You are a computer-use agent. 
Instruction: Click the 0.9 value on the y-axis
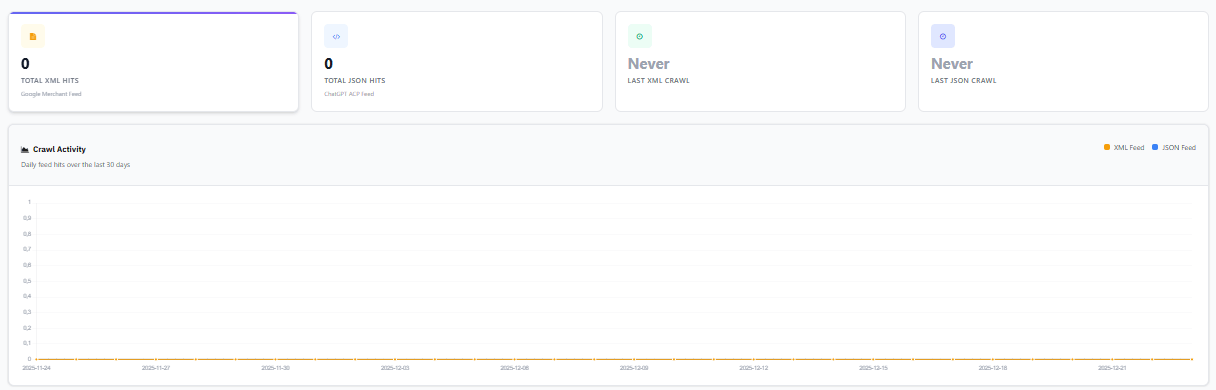click(x=27, y=217)
